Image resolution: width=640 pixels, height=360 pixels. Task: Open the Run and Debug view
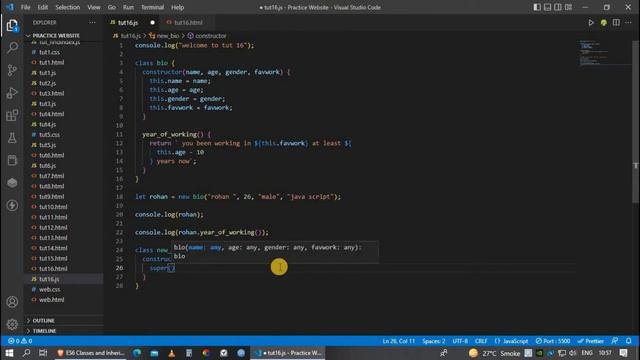pos(12,93)
